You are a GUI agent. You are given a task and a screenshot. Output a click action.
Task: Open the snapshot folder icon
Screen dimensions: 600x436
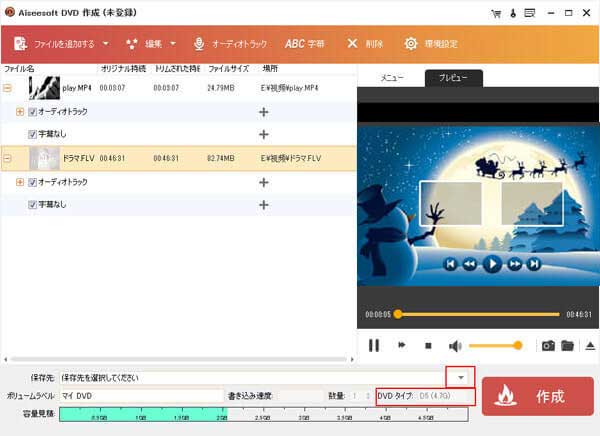pos(567,345)
